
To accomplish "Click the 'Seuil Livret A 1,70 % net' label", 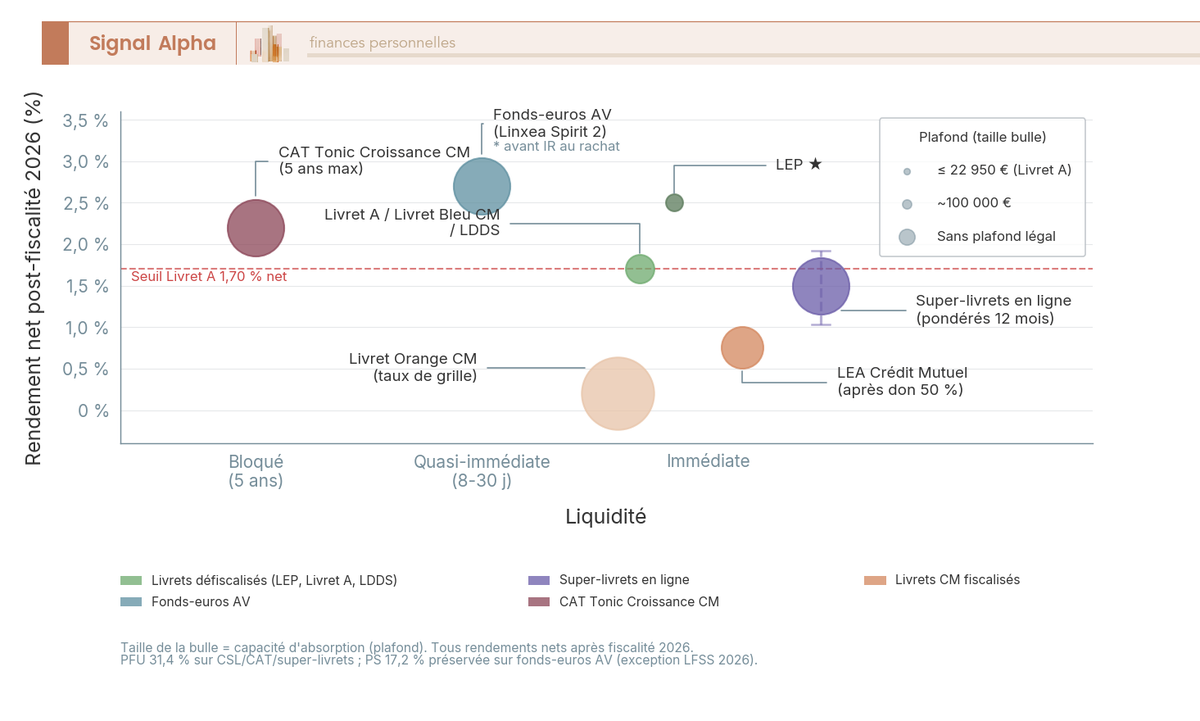I will coord(209,277).
